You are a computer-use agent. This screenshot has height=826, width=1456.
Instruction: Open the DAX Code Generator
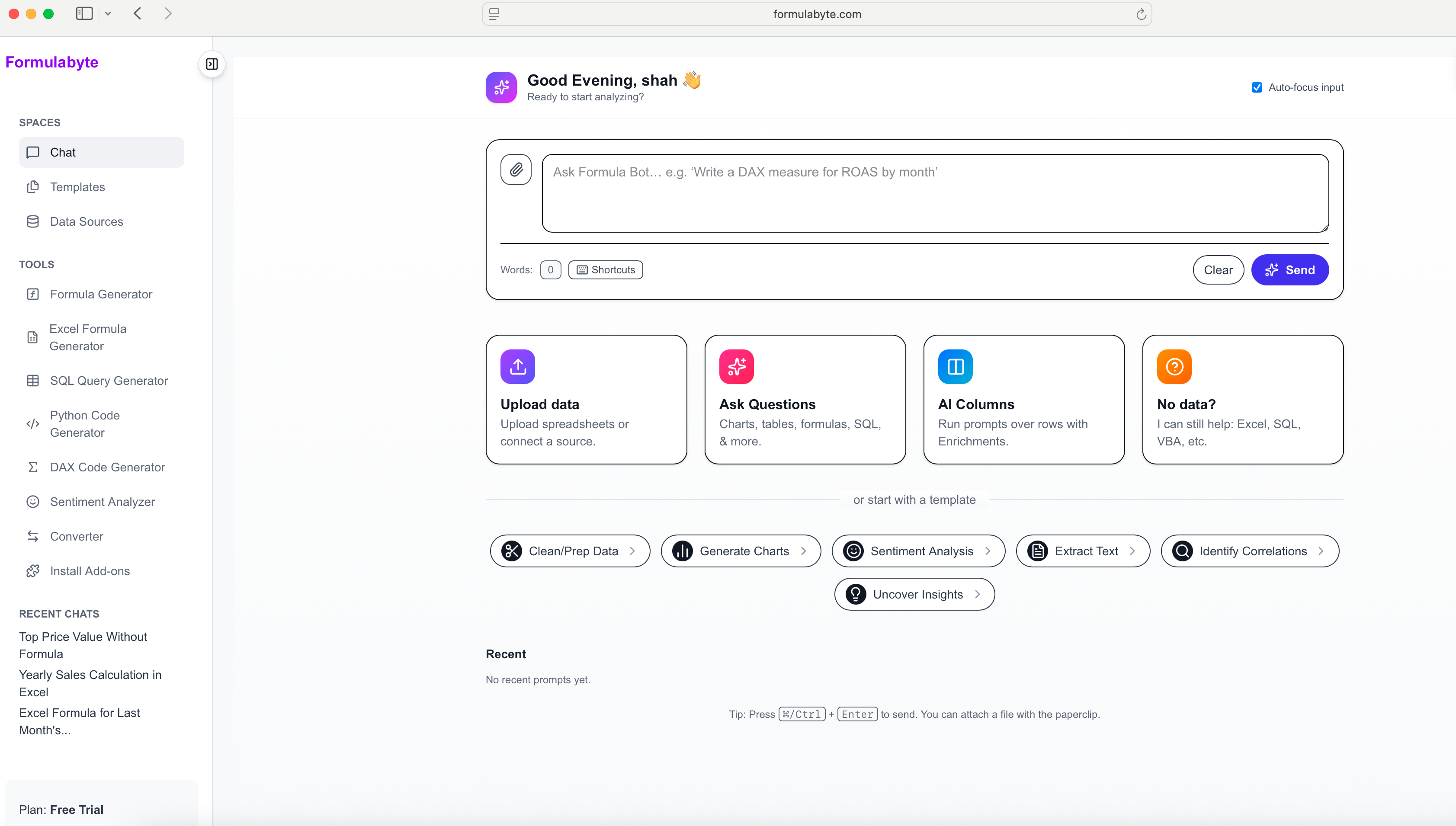(x=108, y=467)
